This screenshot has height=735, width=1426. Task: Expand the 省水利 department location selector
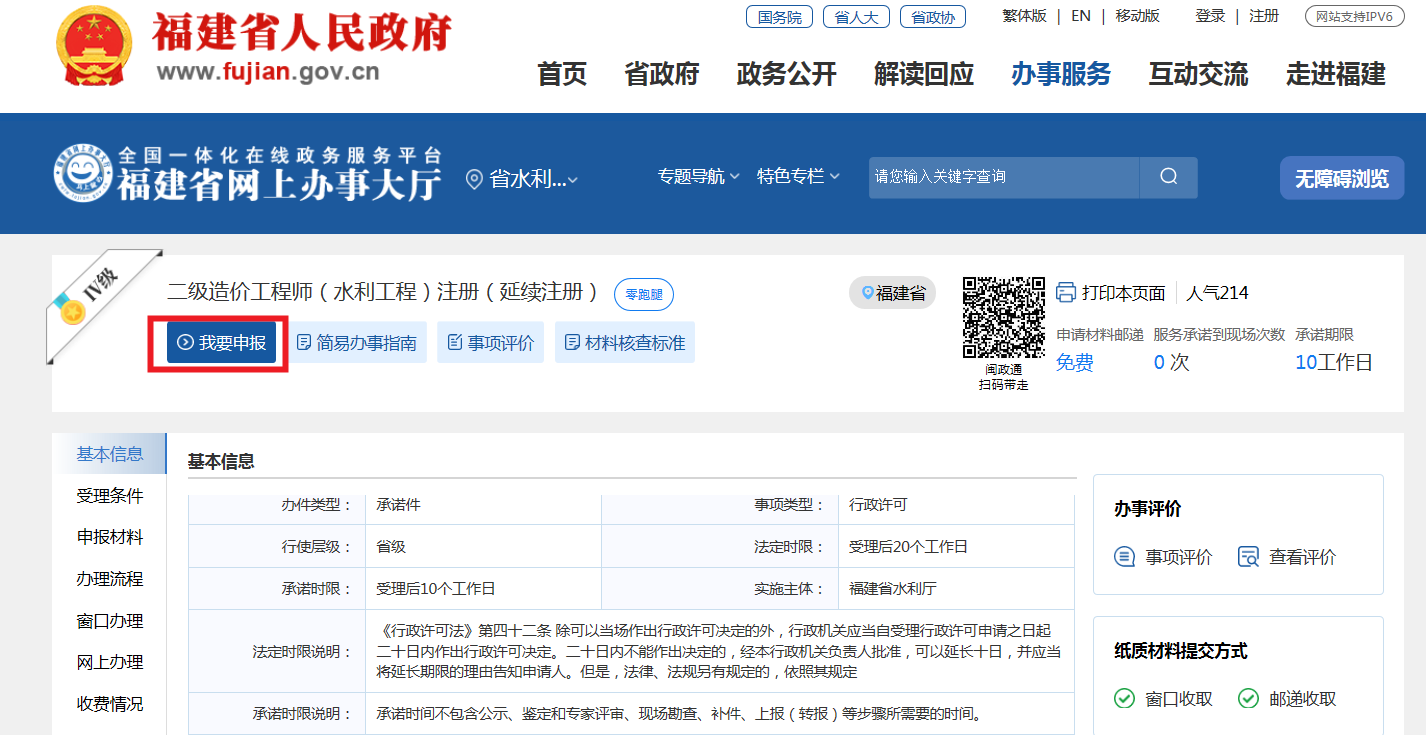click(523, 179)
